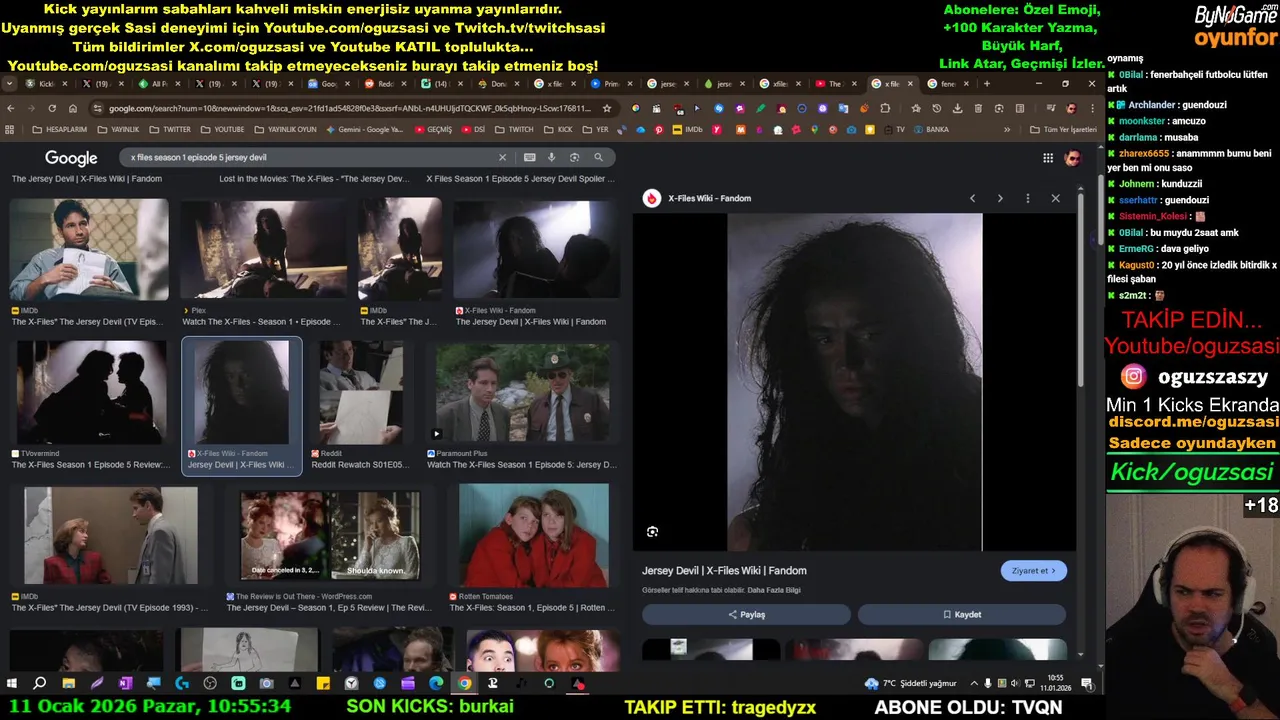Open Gemini bookmark
1280x720 pixels.
[365, 129]
